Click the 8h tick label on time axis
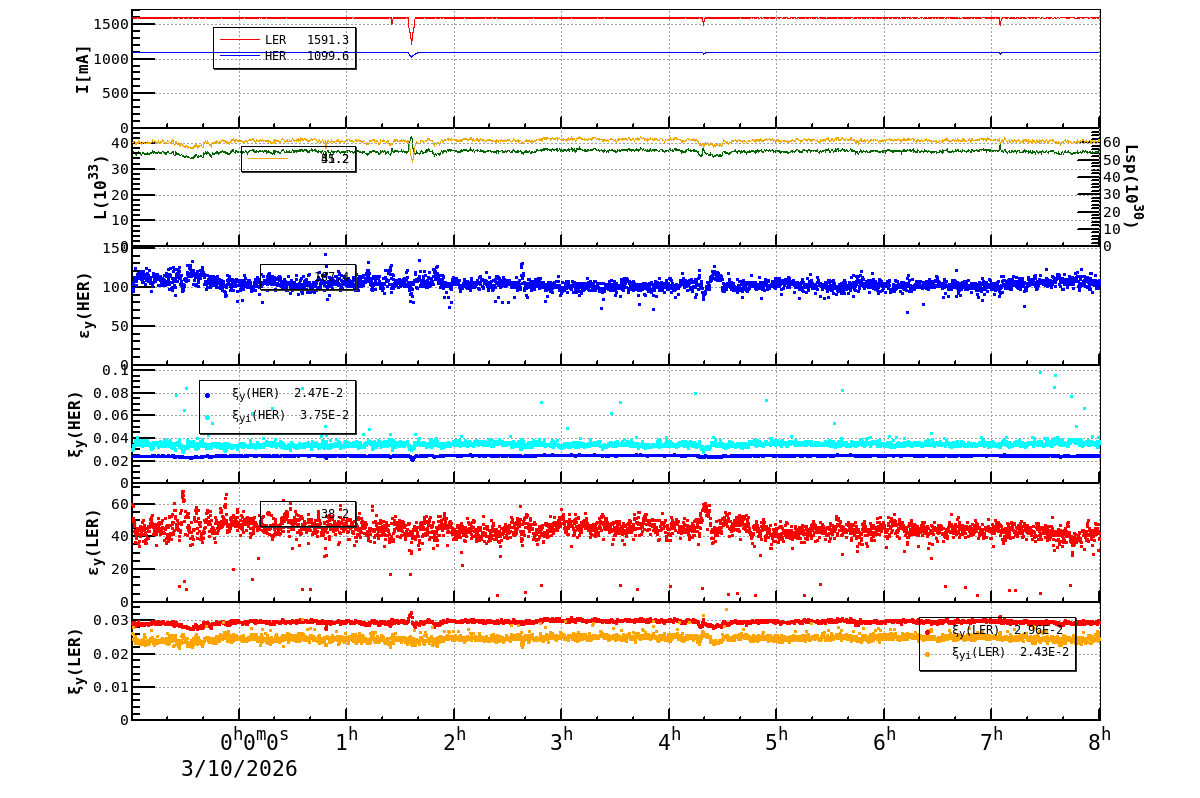This screenshot has height=798, width=1200. (1100, 741)
